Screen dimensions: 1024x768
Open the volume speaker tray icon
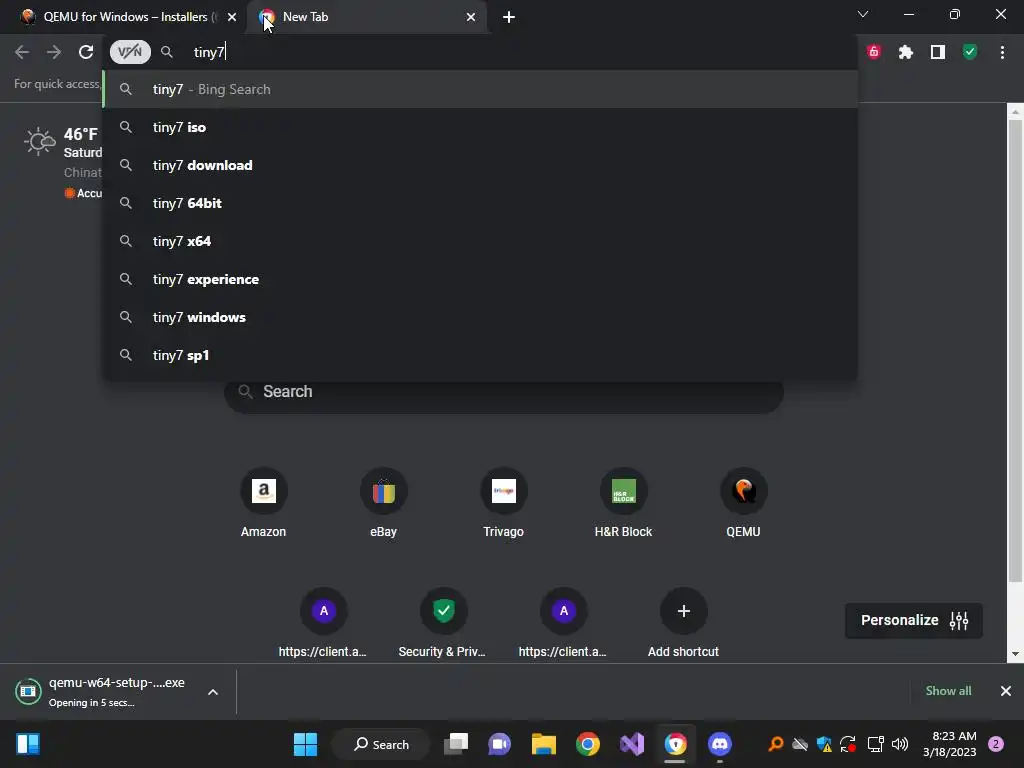[900, 744]
